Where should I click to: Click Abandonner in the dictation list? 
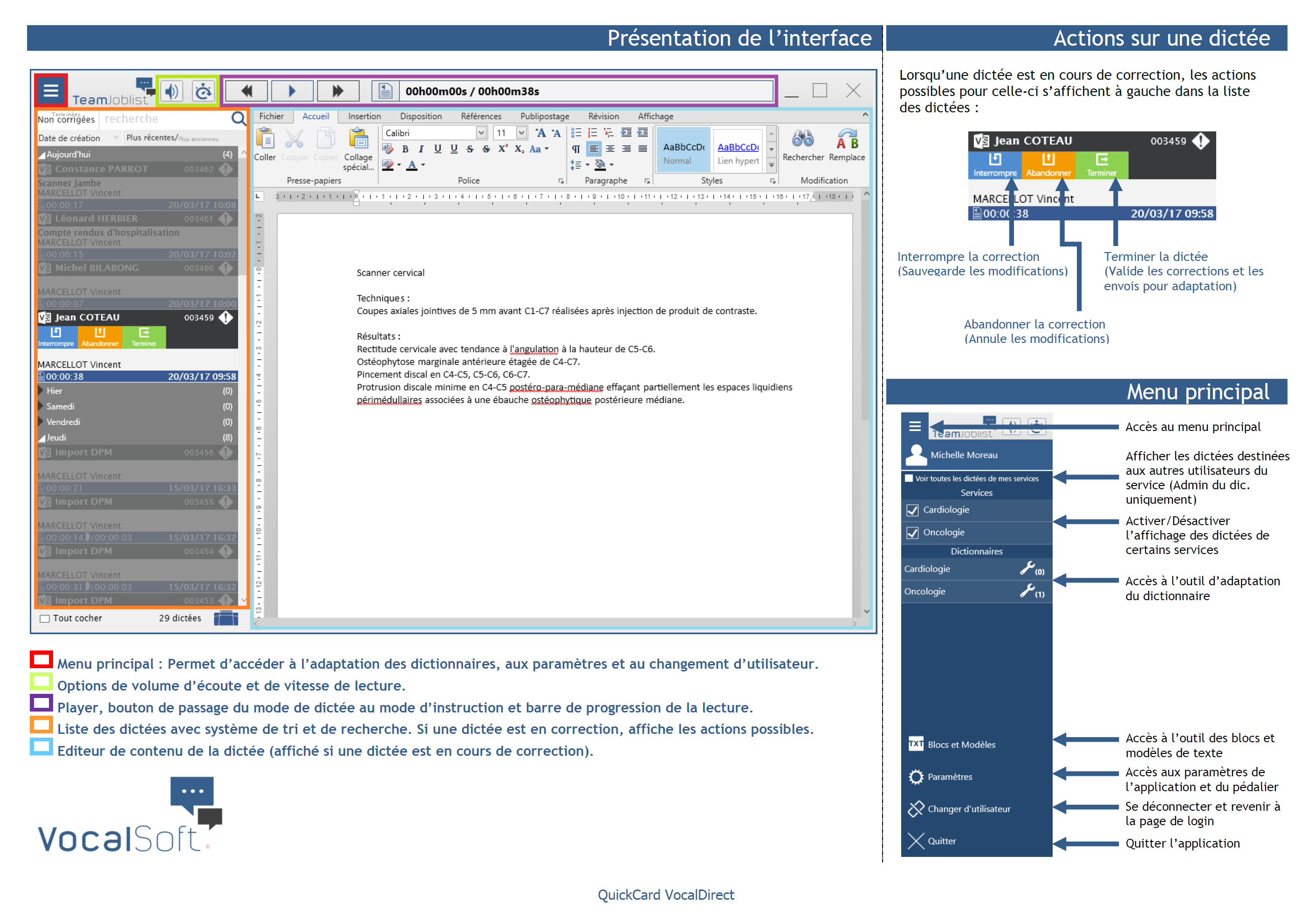pos(100,337)
